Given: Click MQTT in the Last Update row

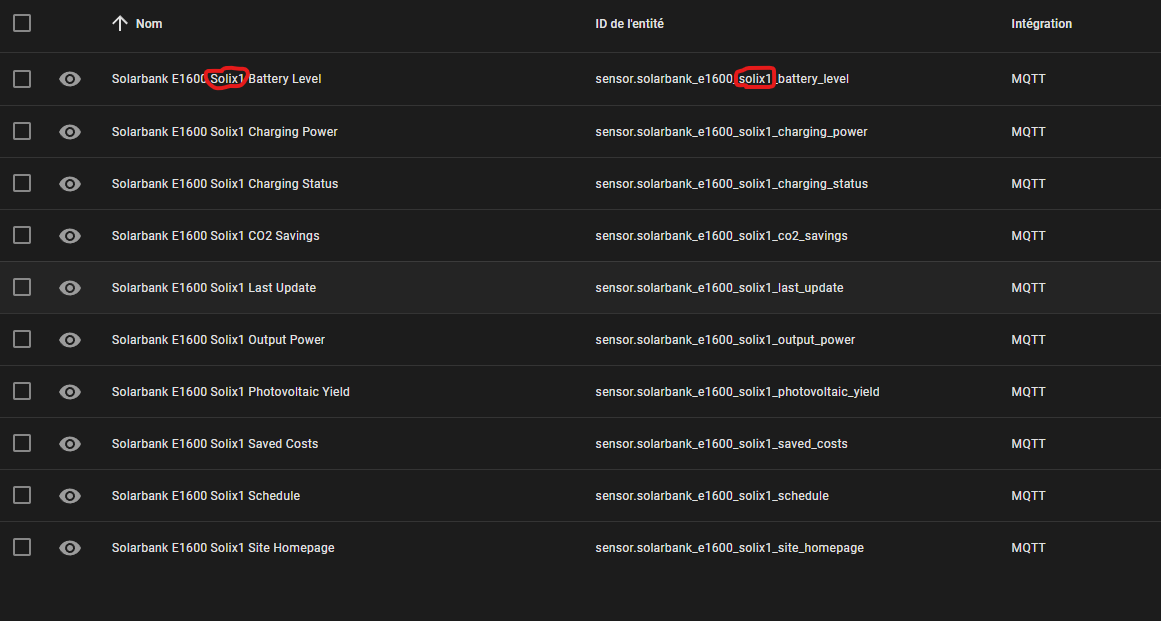Looking at the screenshot, I should (1028, 287).
